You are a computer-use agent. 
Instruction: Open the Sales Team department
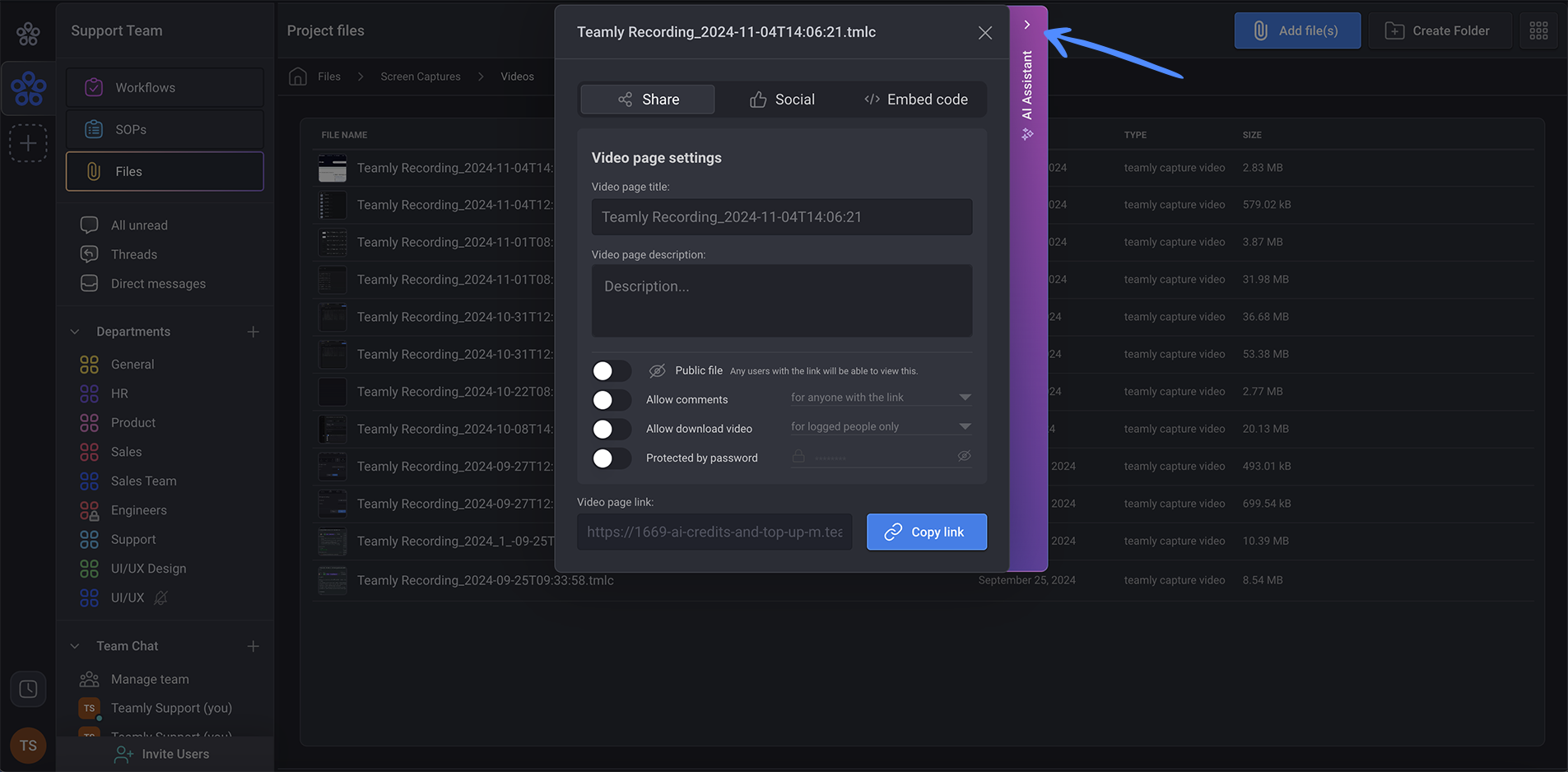pyautogui.click(x=143, y=481)
